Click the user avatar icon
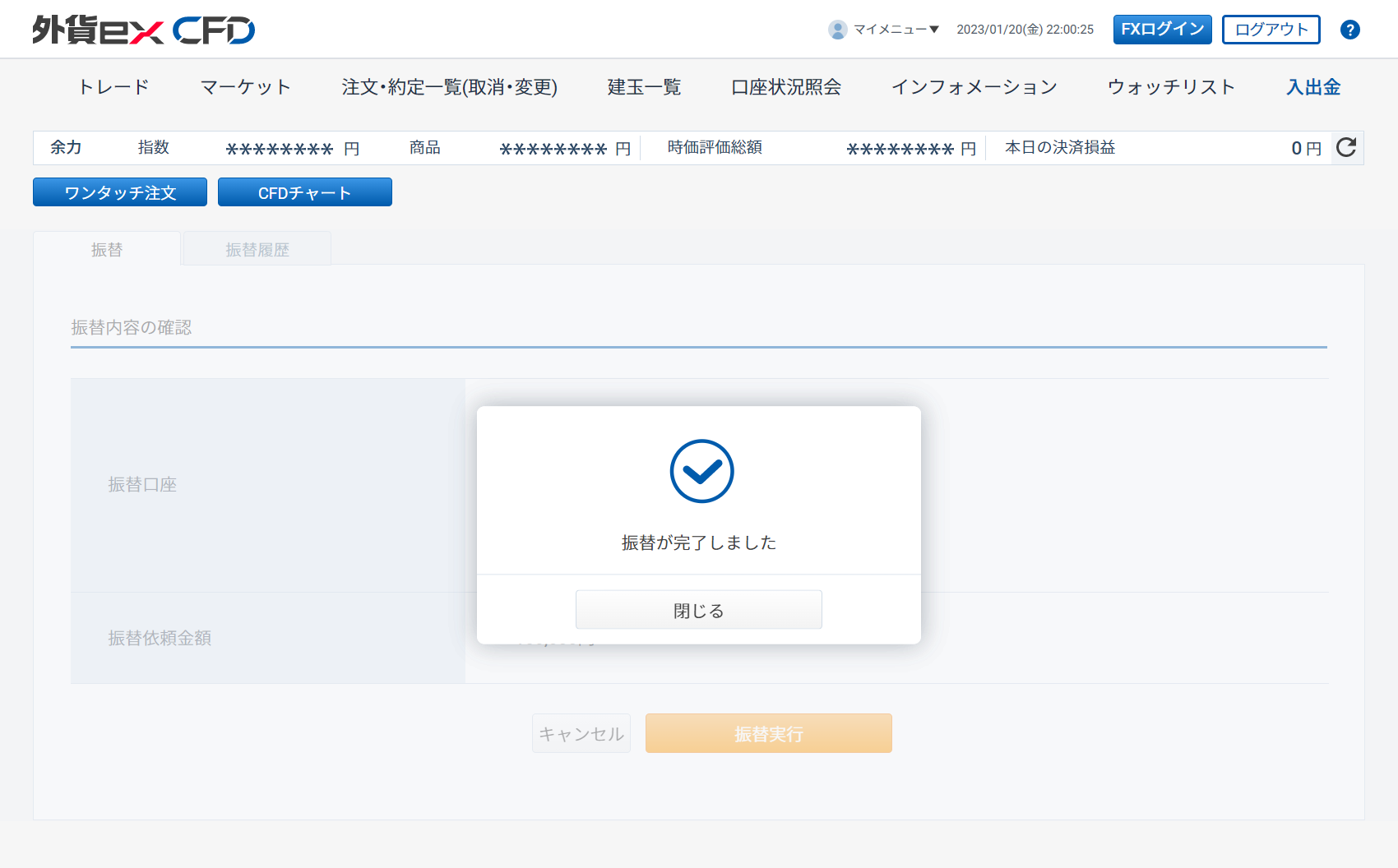1398x868 pixels. 837,30
